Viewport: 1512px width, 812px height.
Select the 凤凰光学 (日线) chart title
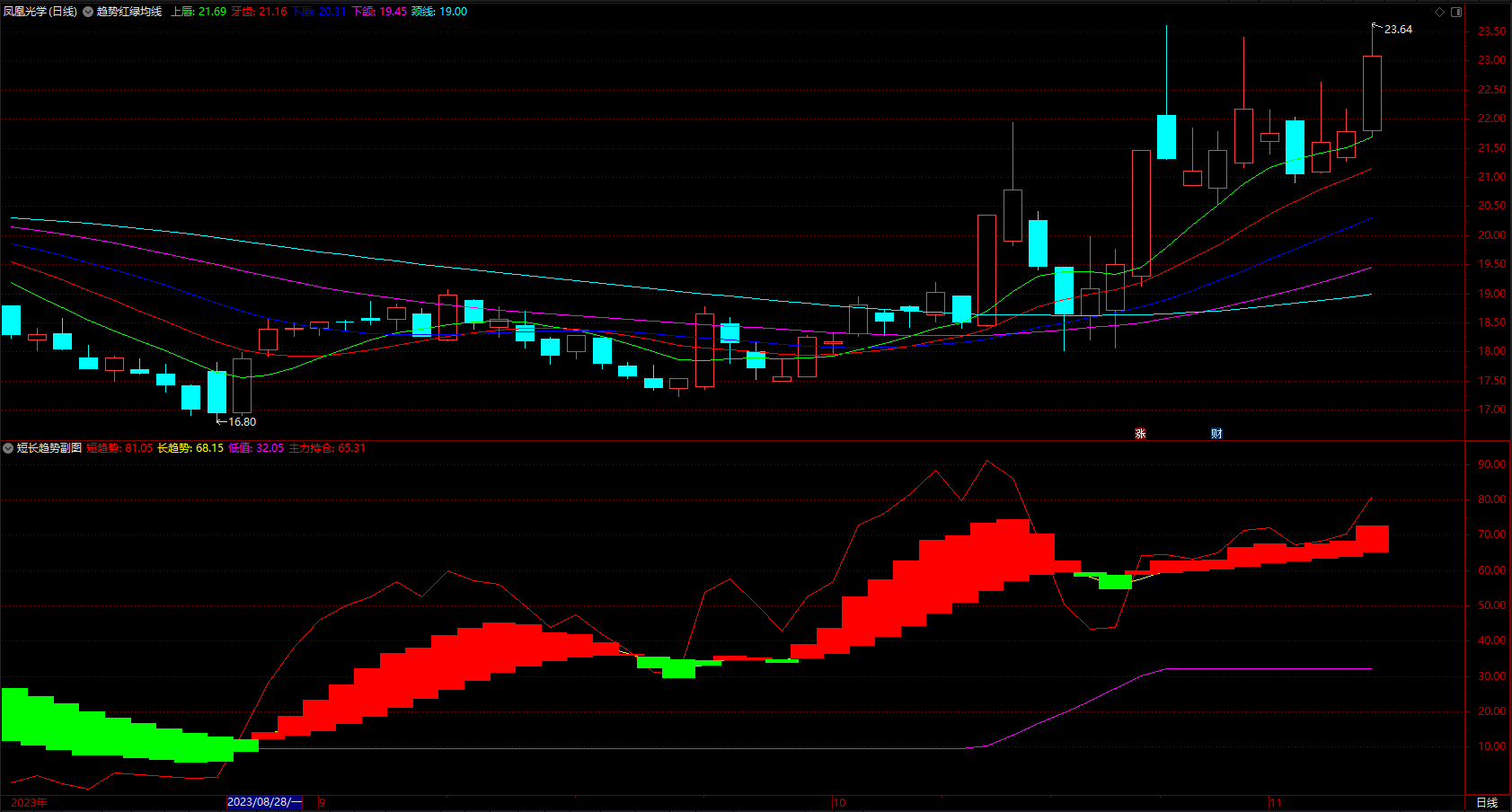[40, 12]
